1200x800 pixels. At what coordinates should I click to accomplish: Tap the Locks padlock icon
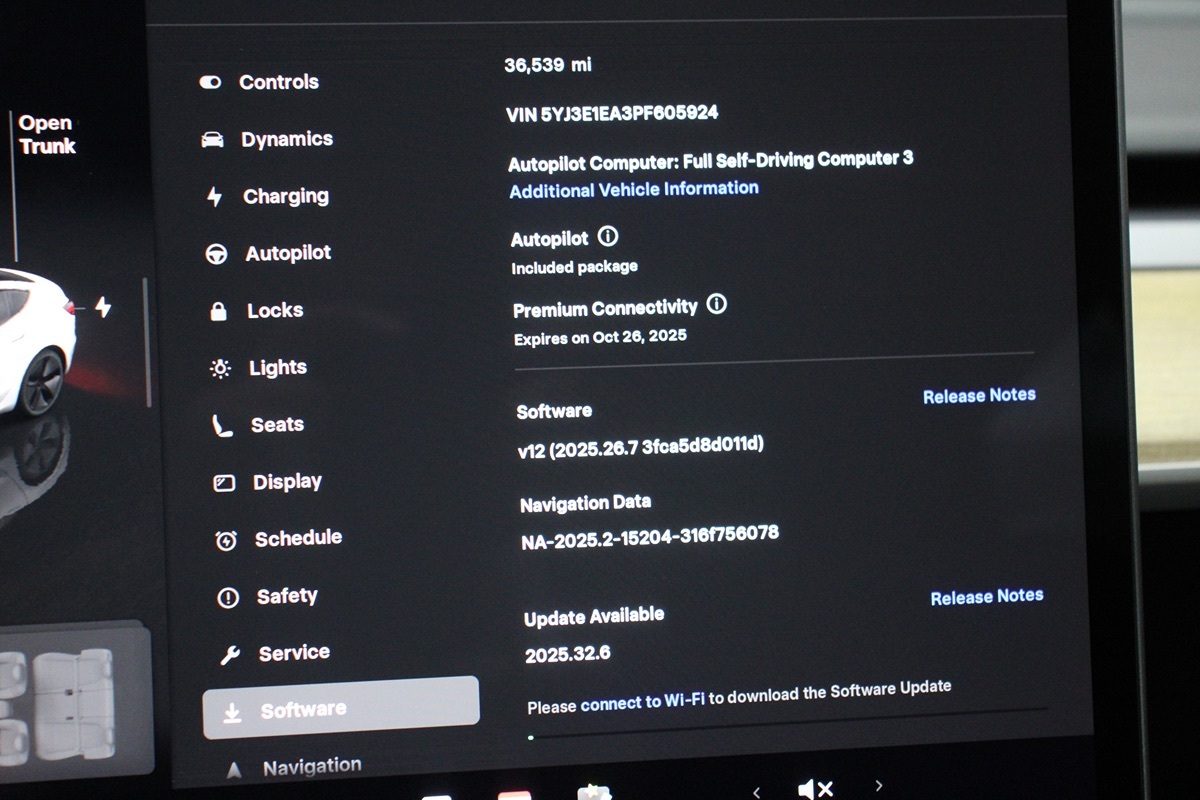(218, 312)
